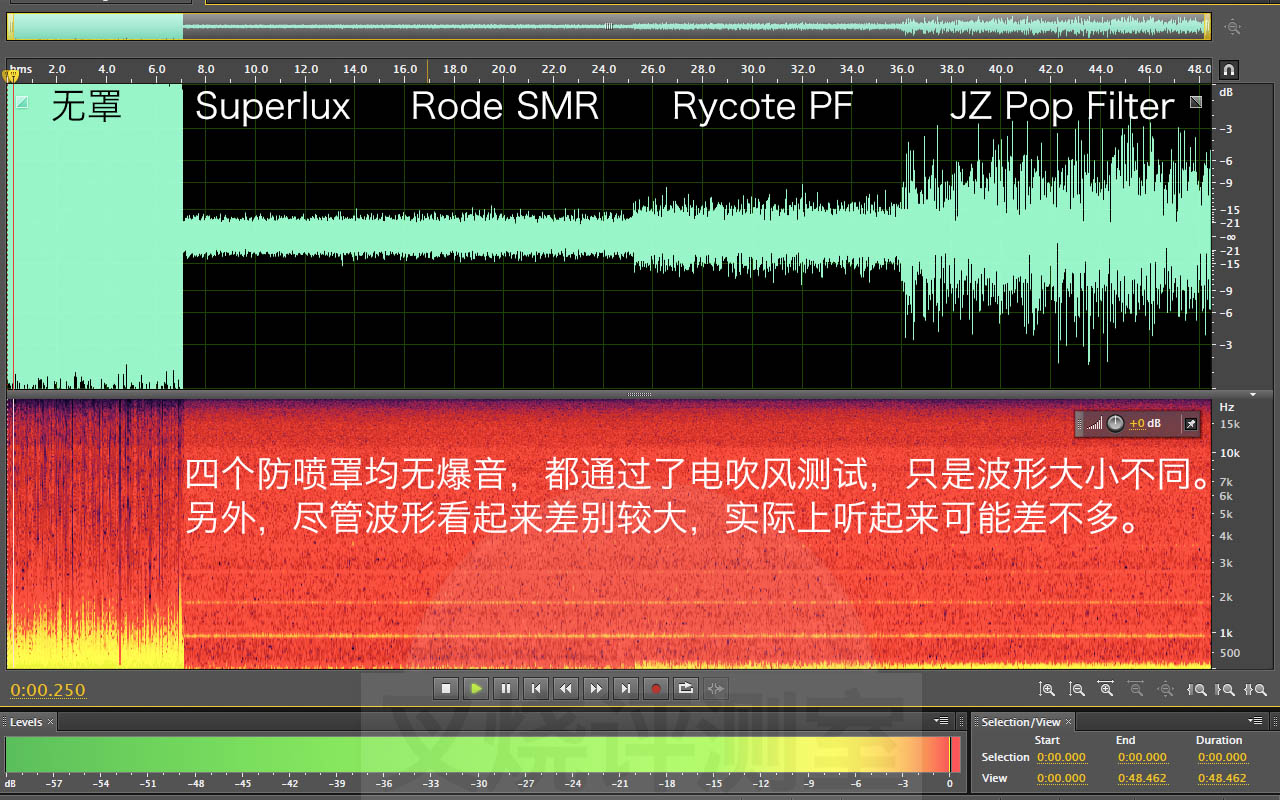Zoom out time icon
This screenshot has width=1280, height=800.
pos(1136,689)
